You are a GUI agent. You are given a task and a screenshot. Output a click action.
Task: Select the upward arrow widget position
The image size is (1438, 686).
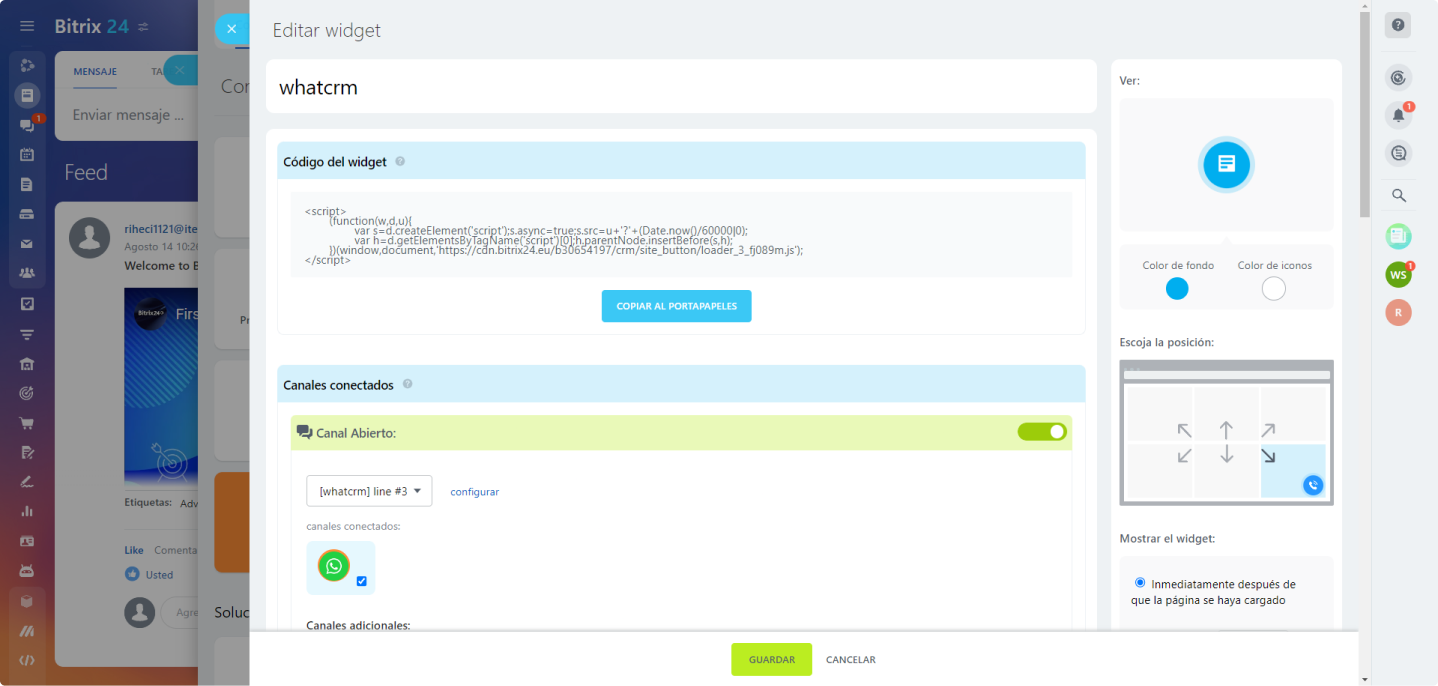(1226, 430)
